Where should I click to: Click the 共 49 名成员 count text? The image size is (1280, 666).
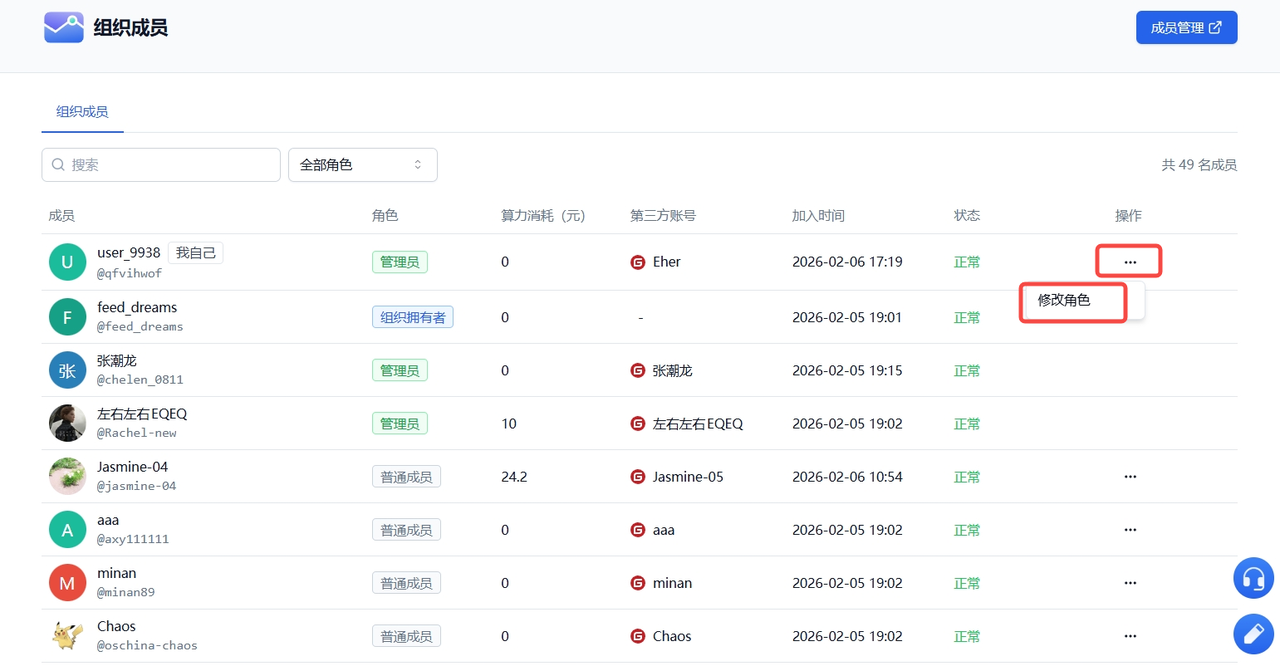(1199, 165)
